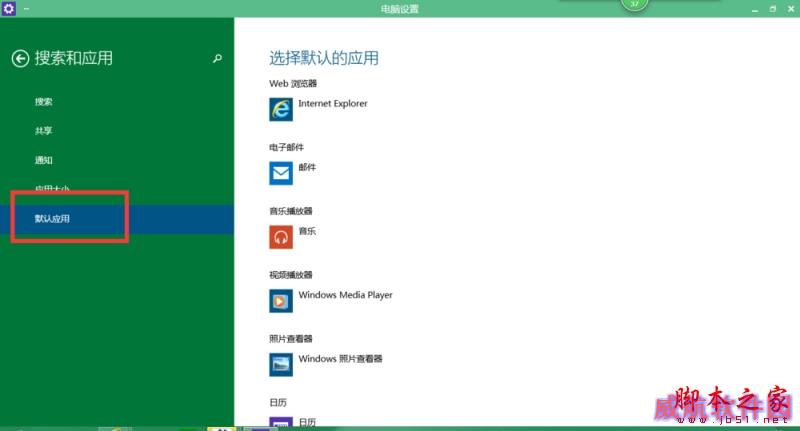Change the Web browser default Internet Explorer

click(x=333, y=104)
